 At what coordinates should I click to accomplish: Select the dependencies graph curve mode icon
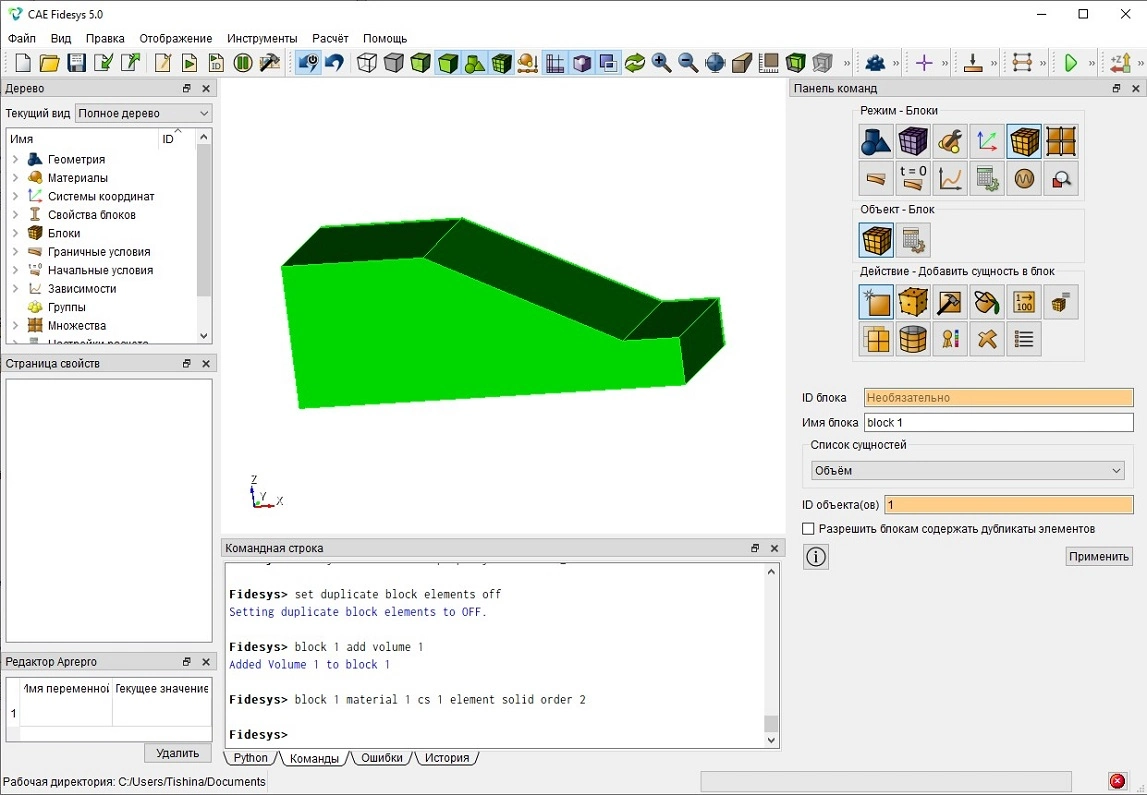click(x=949, y=178)
